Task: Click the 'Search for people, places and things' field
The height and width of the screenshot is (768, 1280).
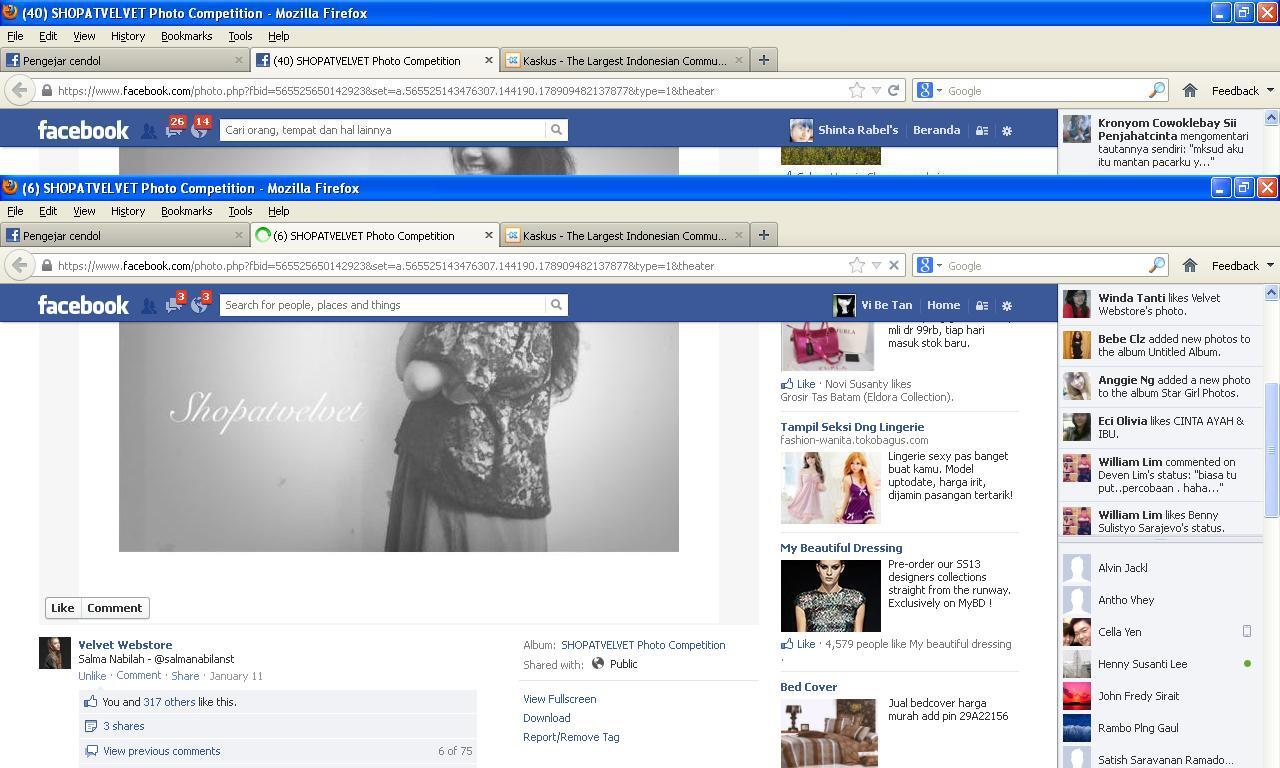Action: click(x=383, y=305)
